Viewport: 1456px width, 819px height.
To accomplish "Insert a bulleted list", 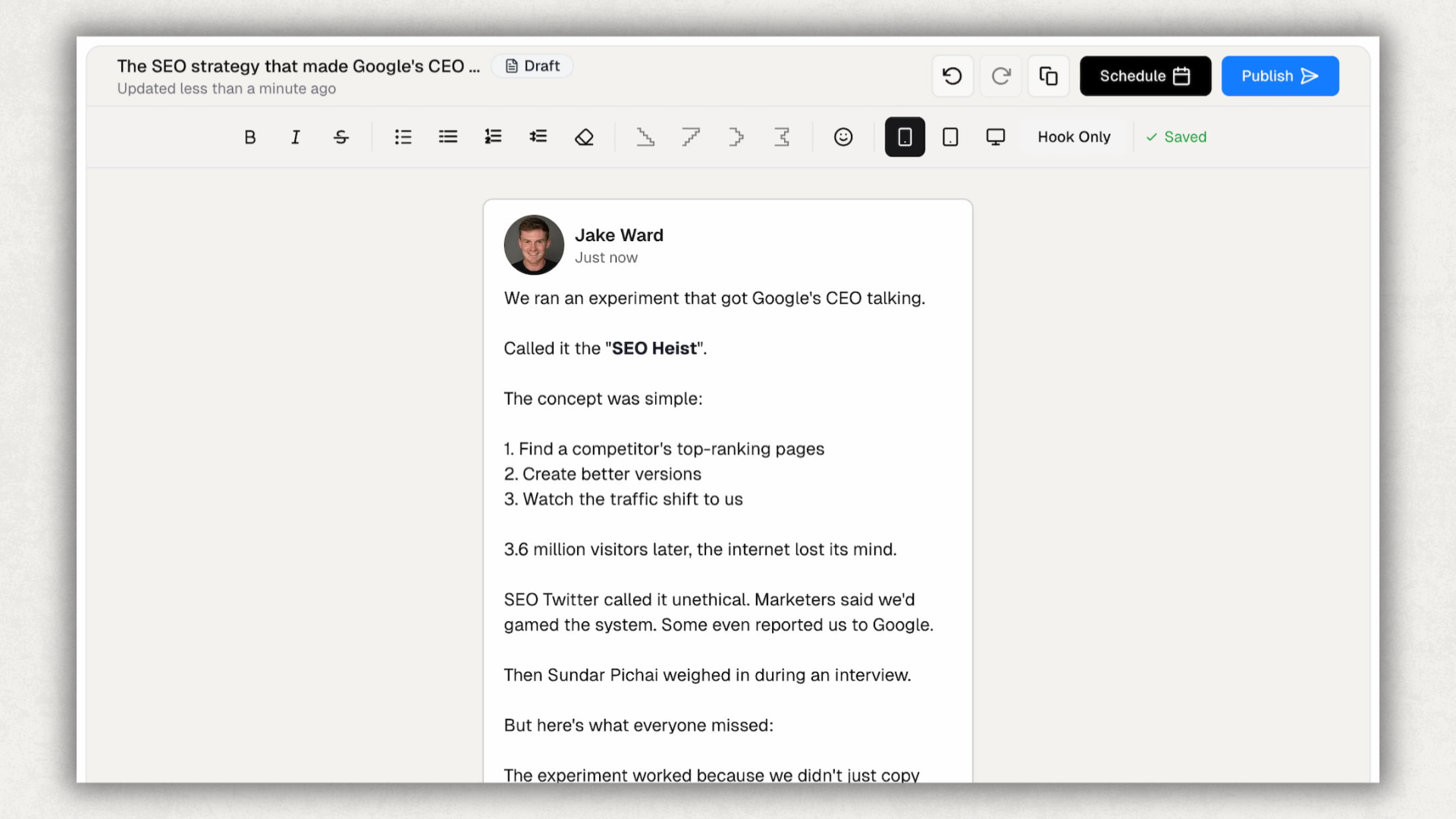I will tap(403, 137).
